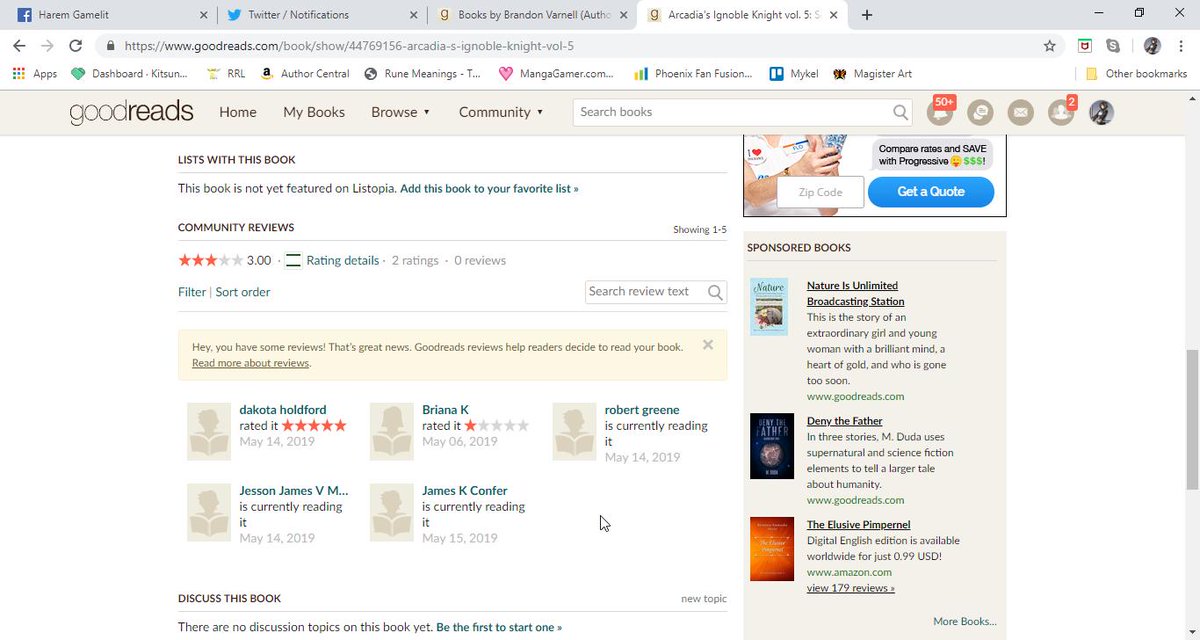
Task: Open the Author Central bookmark
Action: point(305,73)
